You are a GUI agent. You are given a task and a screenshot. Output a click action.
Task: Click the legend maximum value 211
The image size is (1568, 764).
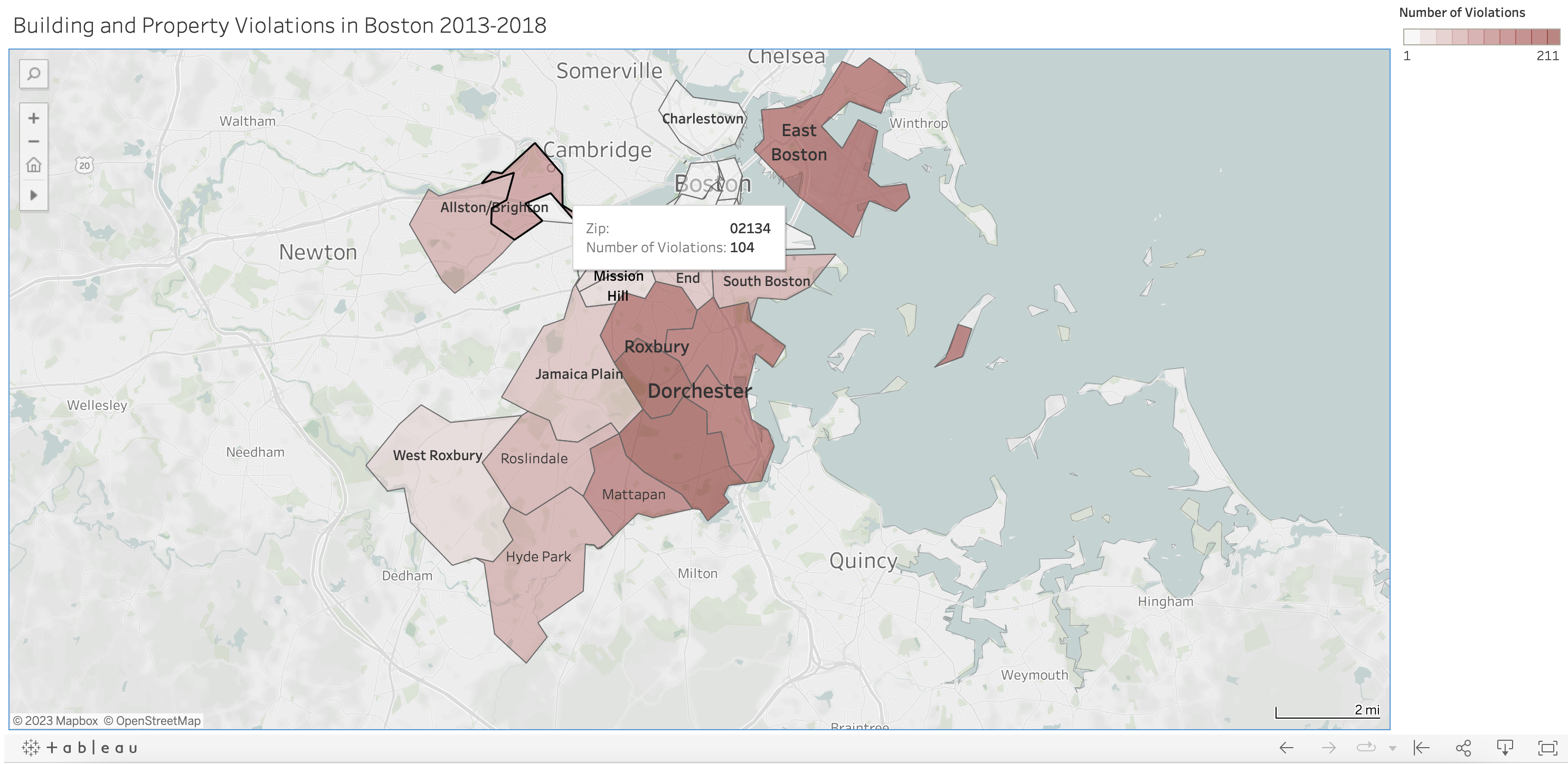(1547, 55)
